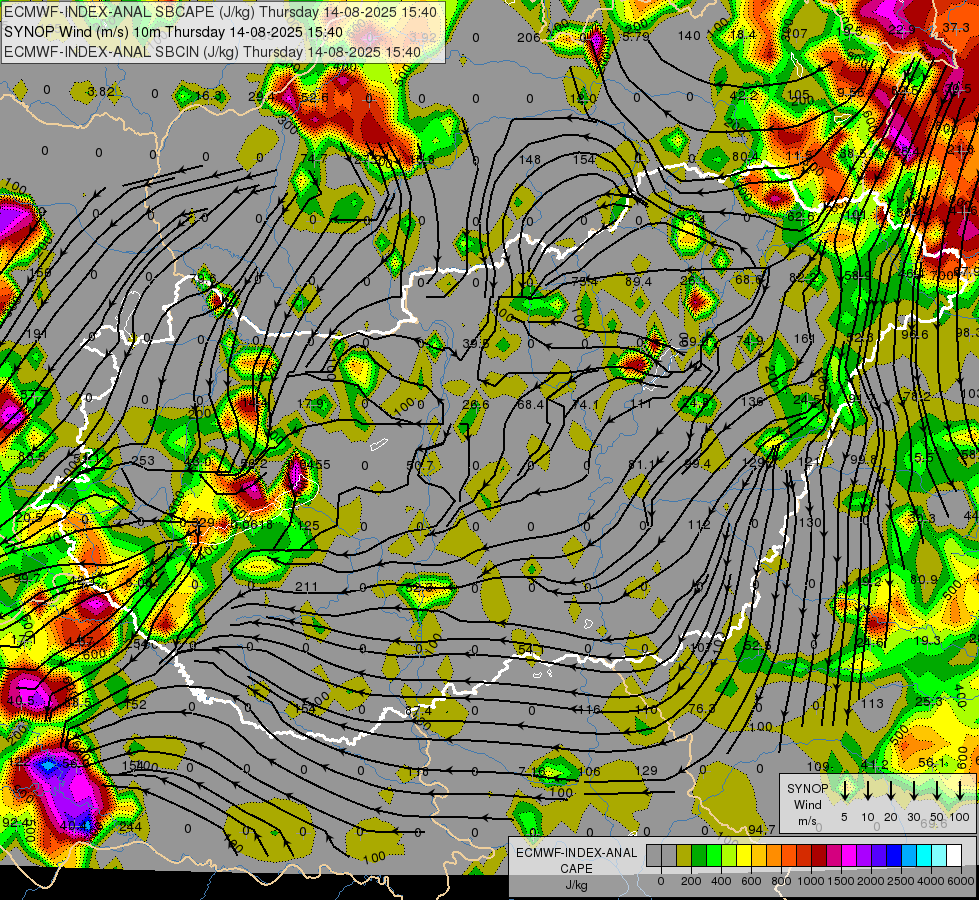Screen dimensions: 979x900
Task: Click the station value 3.82
Action: coord(101,92)
